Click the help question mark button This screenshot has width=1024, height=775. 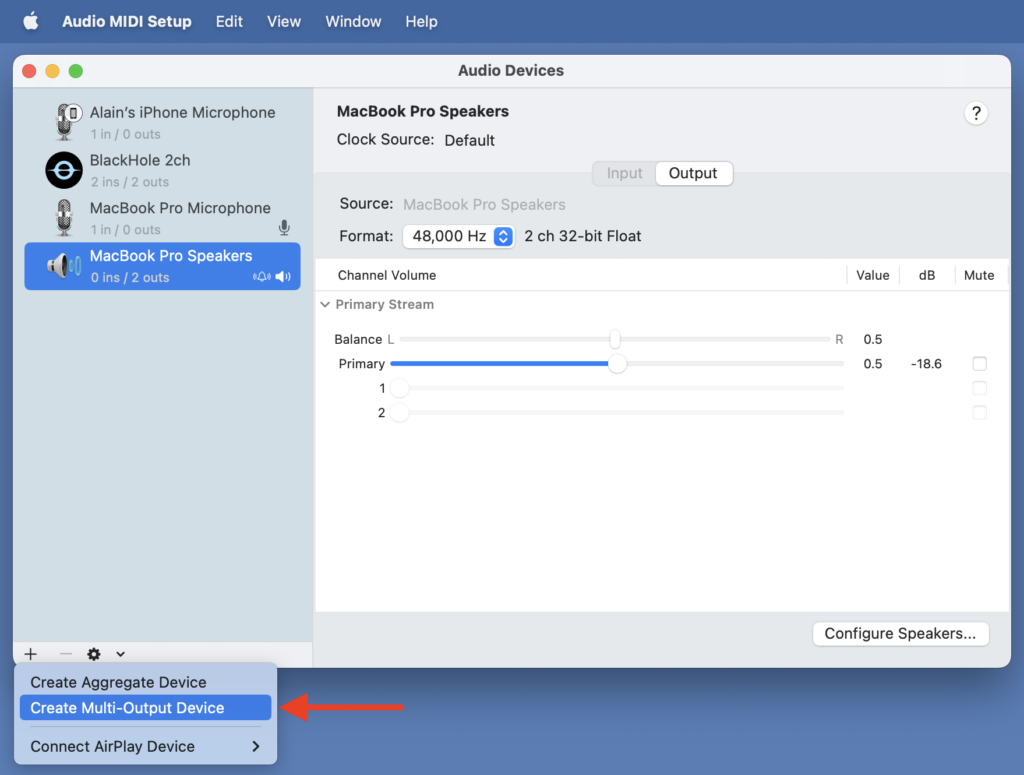click(976, 114)
